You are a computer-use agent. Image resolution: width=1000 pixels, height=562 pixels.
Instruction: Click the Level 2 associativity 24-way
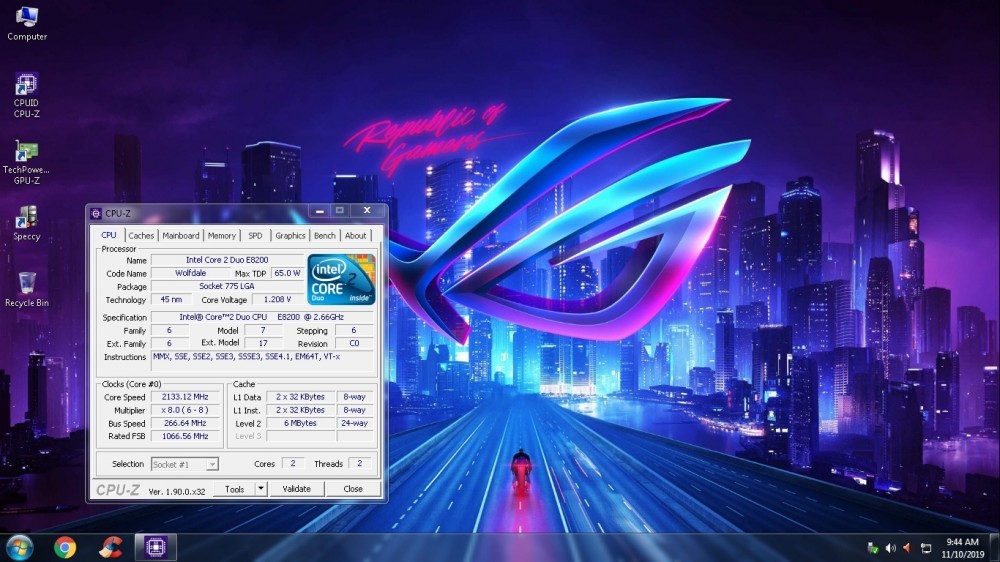(355, 423)
